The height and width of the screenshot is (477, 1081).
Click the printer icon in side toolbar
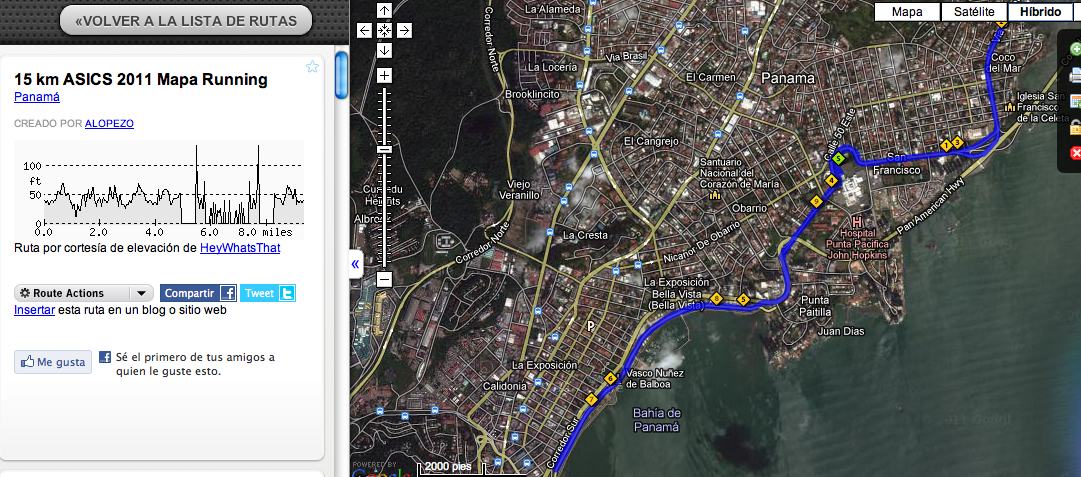1076,75
